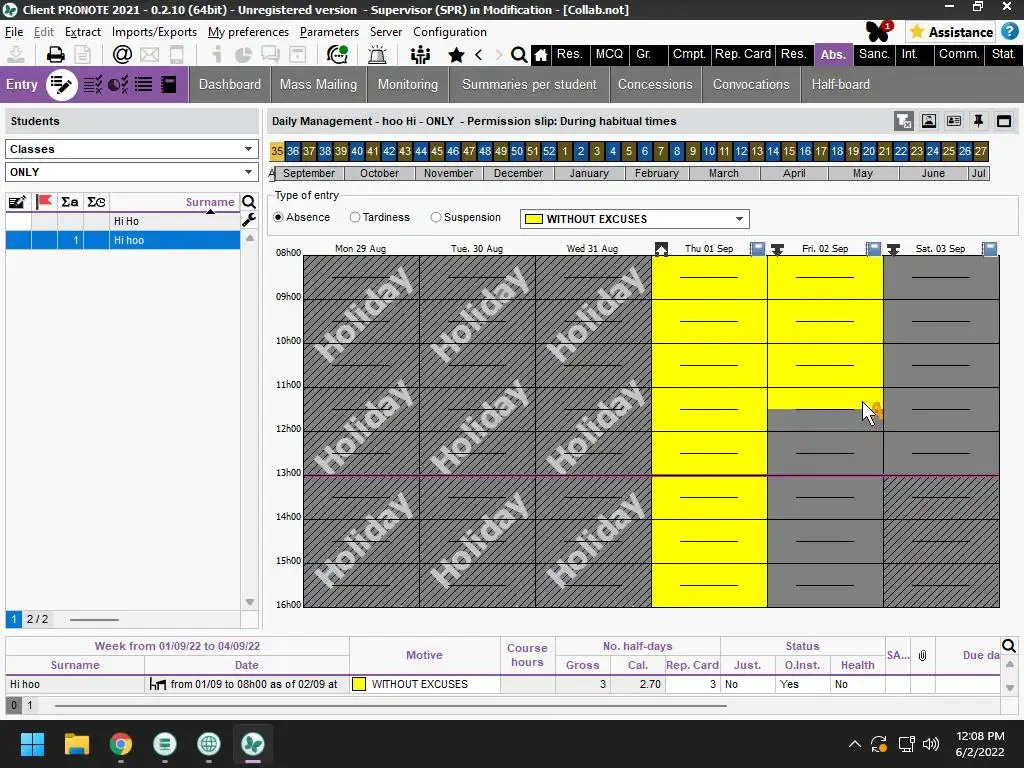Open the Parameters menu
The height and width of the screenshot is (768, 1024).
pos(329,31)
